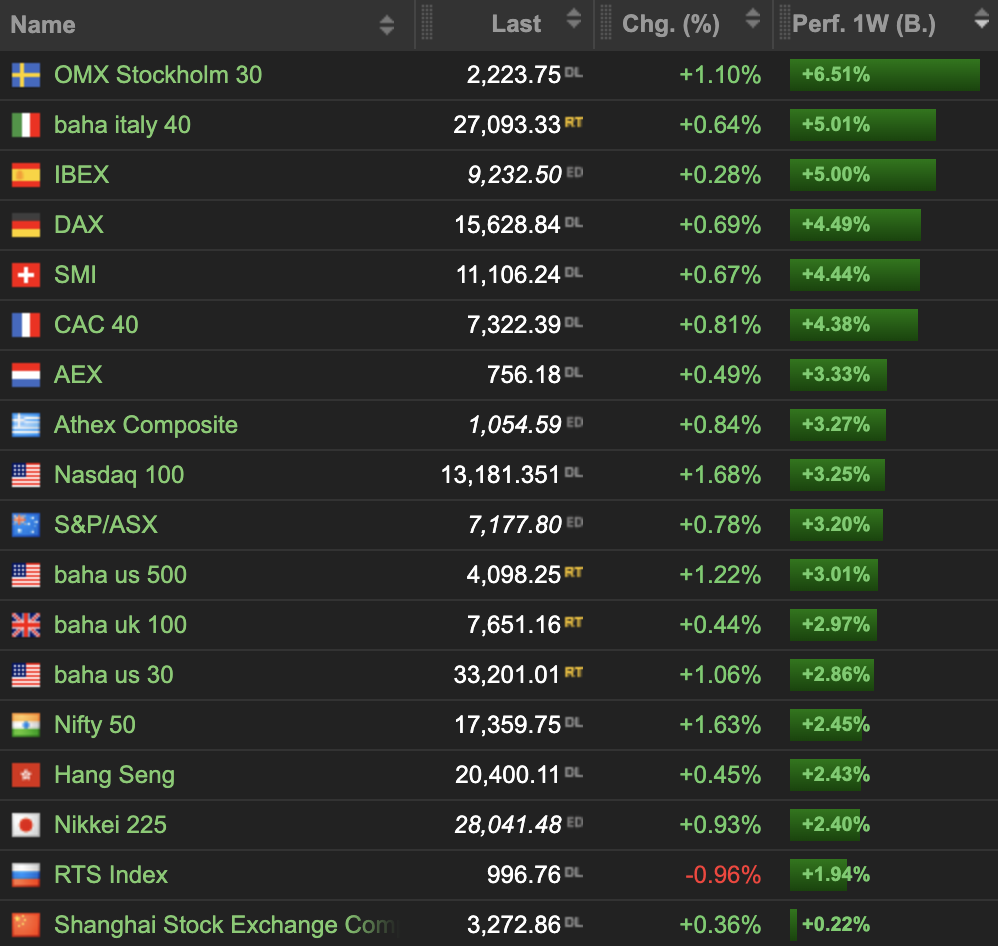Grab the drag handle left of Last column
This screenshot has width=998, height=946.
click(x=426, y=23)
